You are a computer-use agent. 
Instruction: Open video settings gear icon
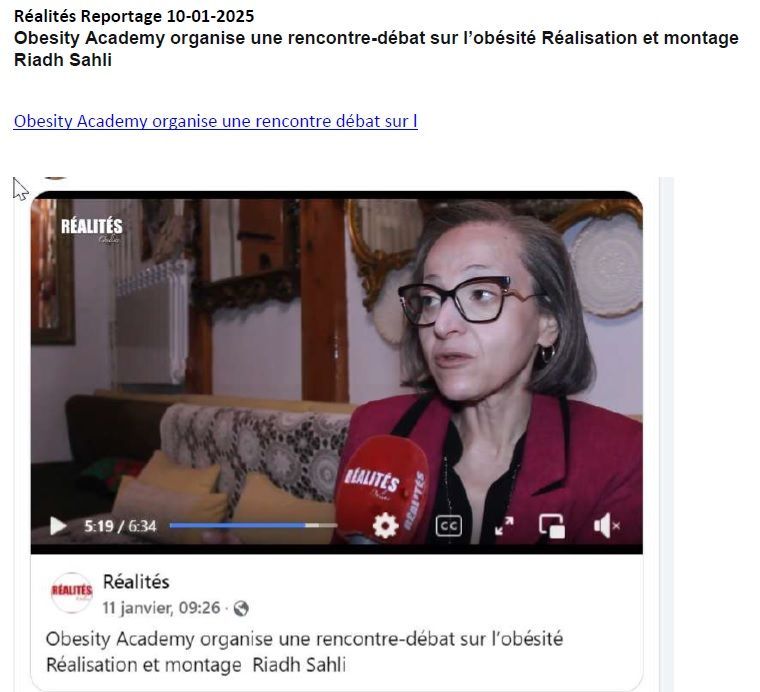385,526
